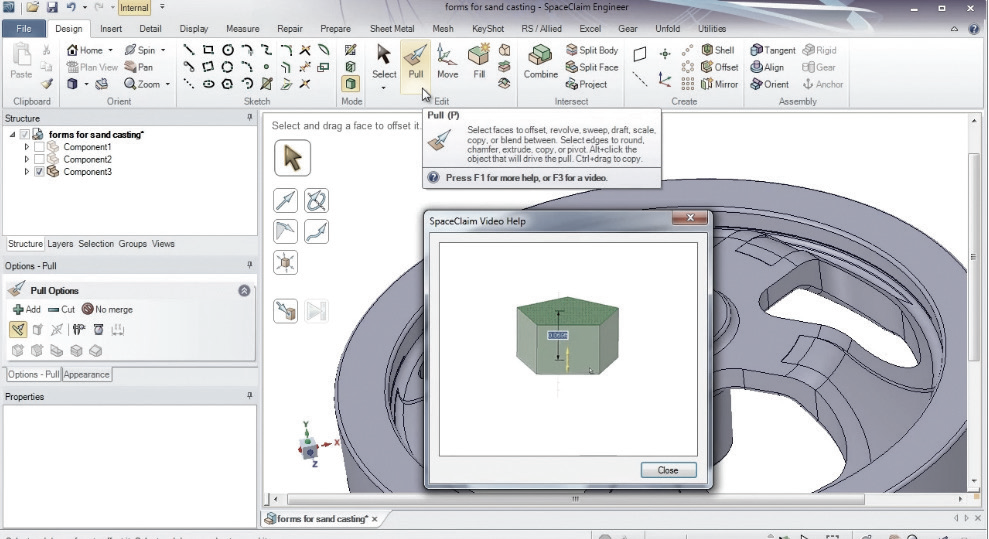The image size is (989, 539).
Task: Collapse the root 'forms for sand casting' node
Action: 13,134
